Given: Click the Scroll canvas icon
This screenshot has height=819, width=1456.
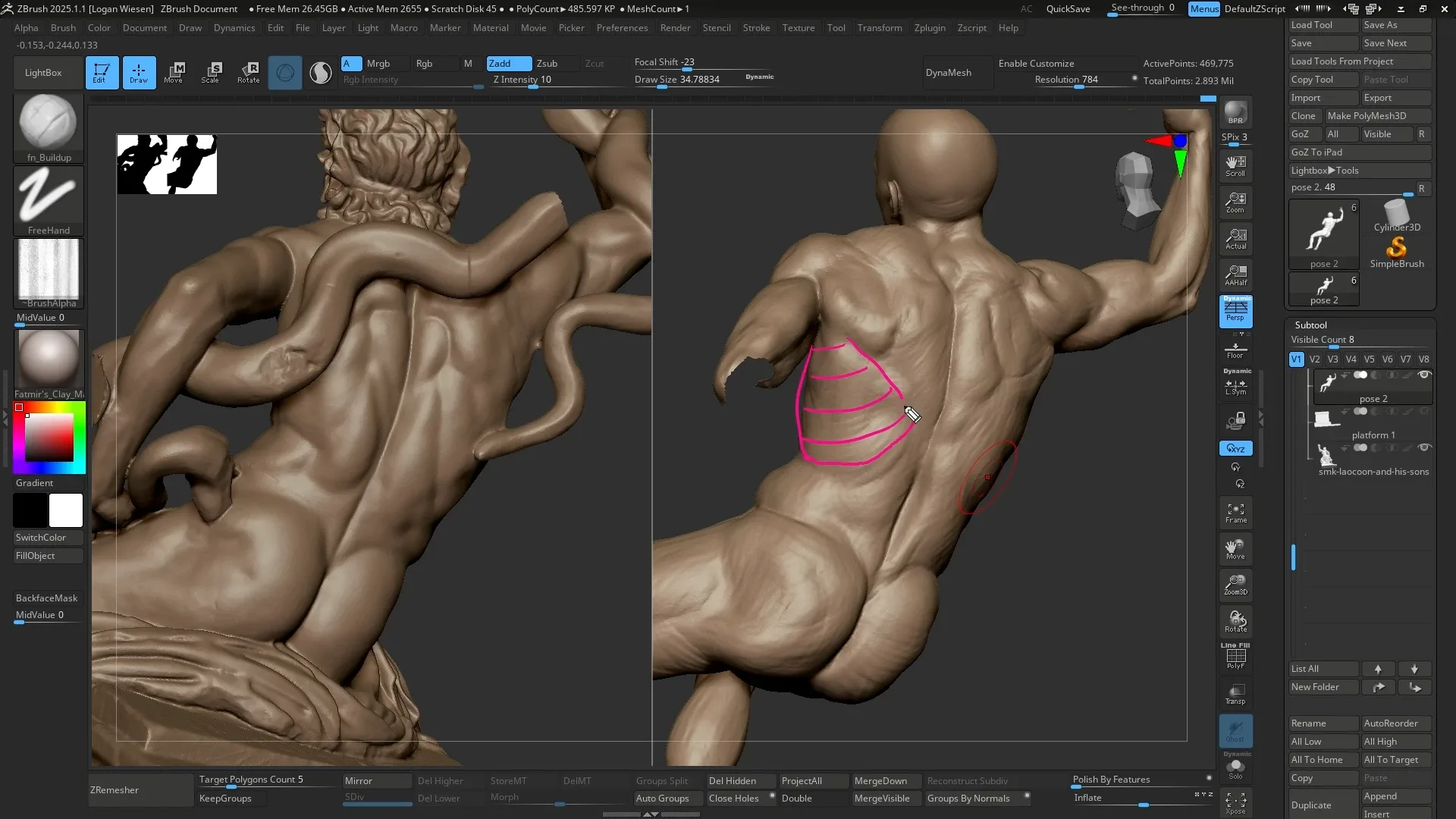Looking at the screenshot, I should pyautogui.click(x=1235, y=165).
